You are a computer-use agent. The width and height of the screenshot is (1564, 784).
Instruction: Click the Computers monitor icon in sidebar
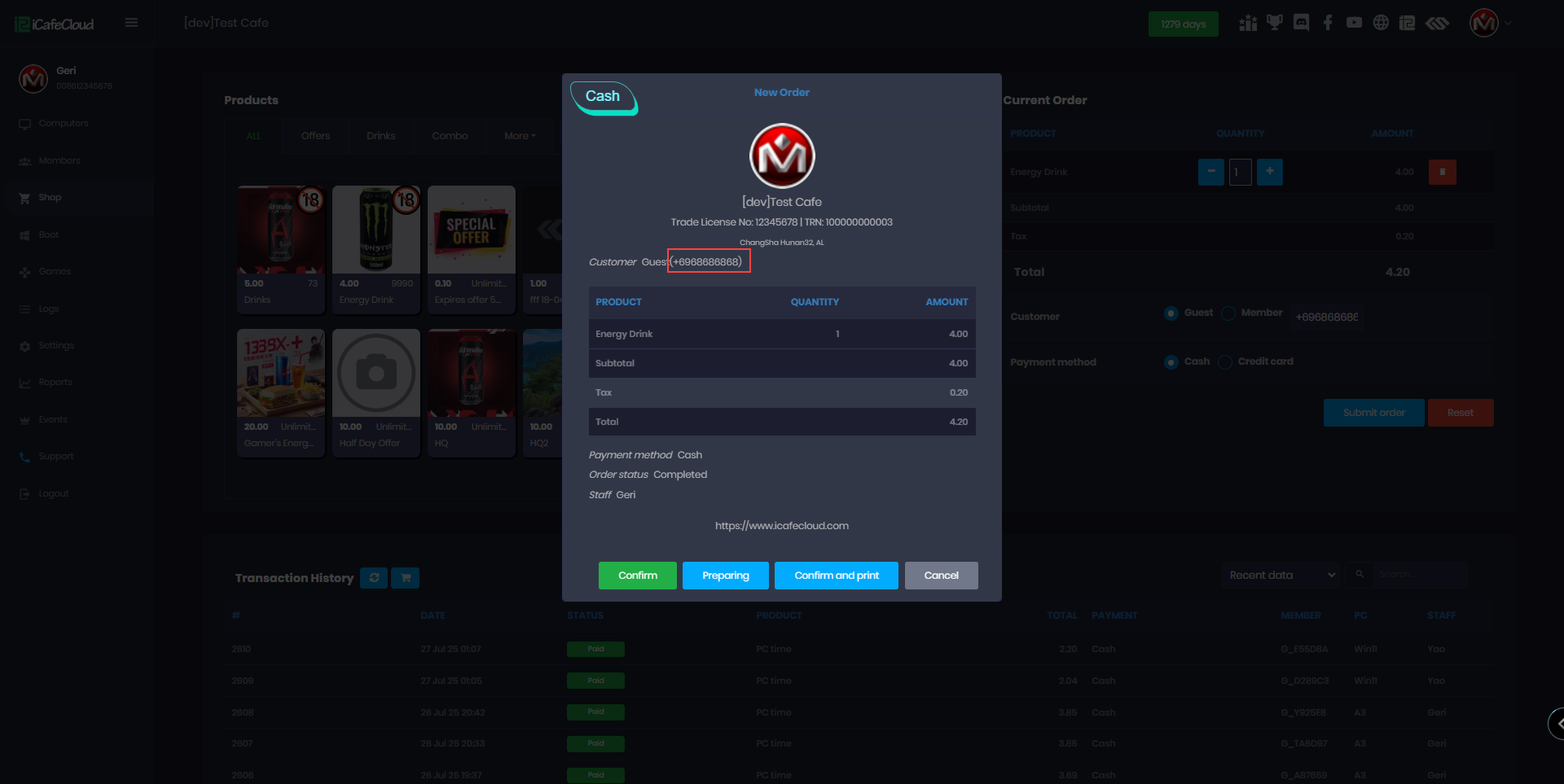tap(24, 124)
